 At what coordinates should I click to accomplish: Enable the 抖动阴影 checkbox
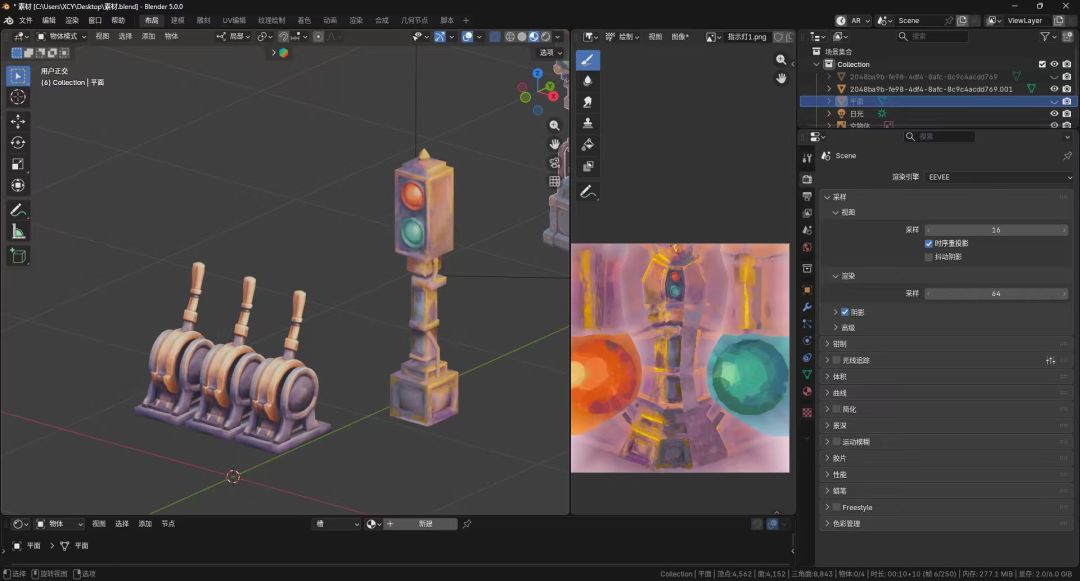coord(928,257)
